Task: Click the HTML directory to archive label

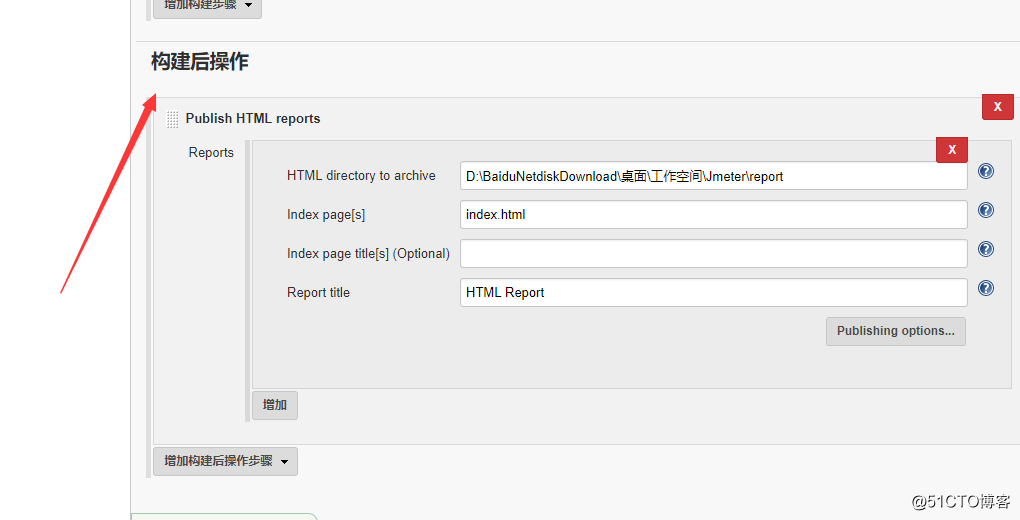Action: coord(361,176)
